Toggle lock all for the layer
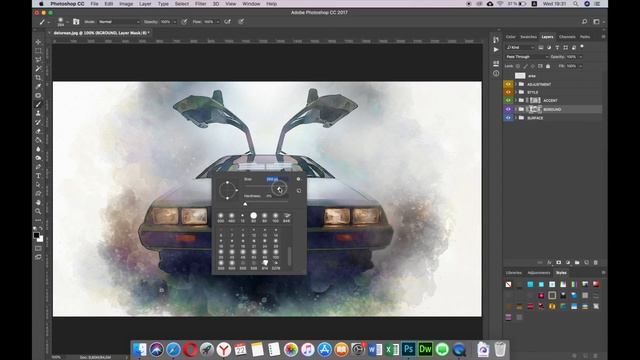The height and width of the screenshot is (360, 640). (548, 66)
